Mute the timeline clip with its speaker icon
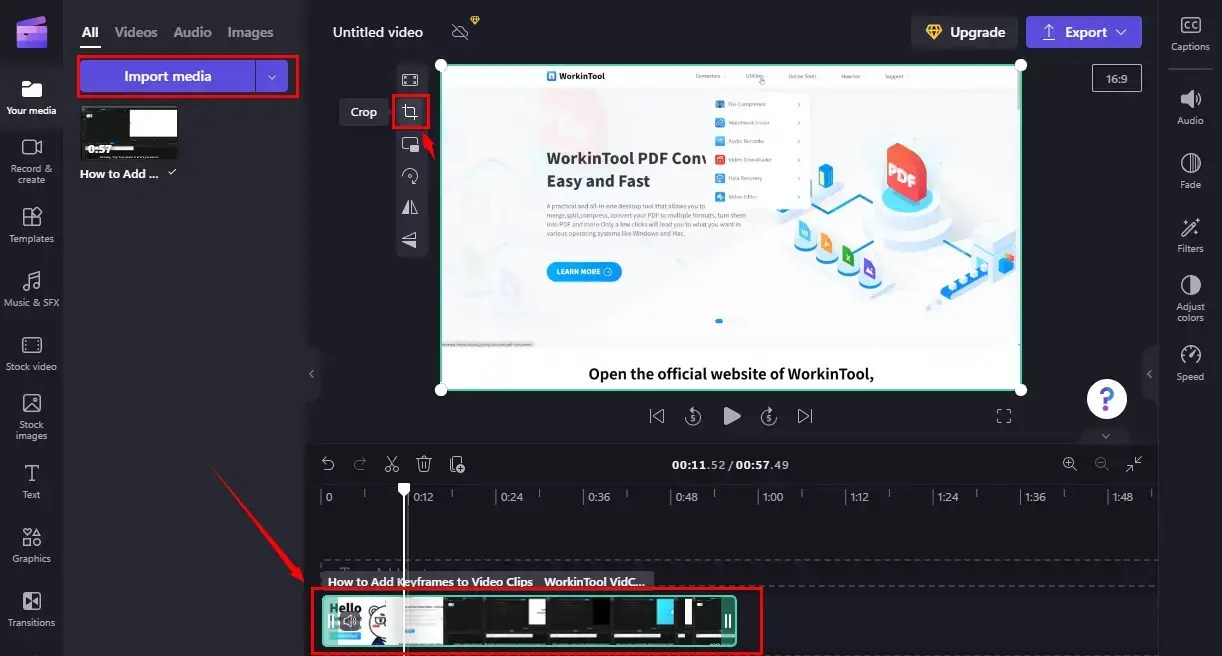This screenshot has width=1222, height=656. pos(348,621)
